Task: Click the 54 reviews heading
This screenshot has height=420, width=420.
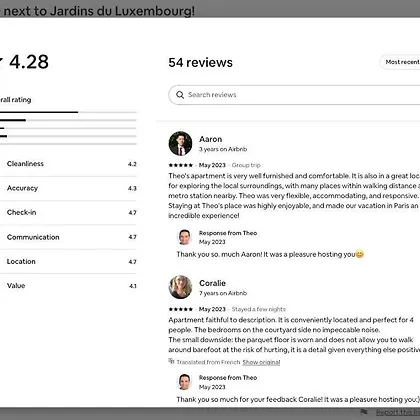Action: pyautogui.click(x=201, y=62)
